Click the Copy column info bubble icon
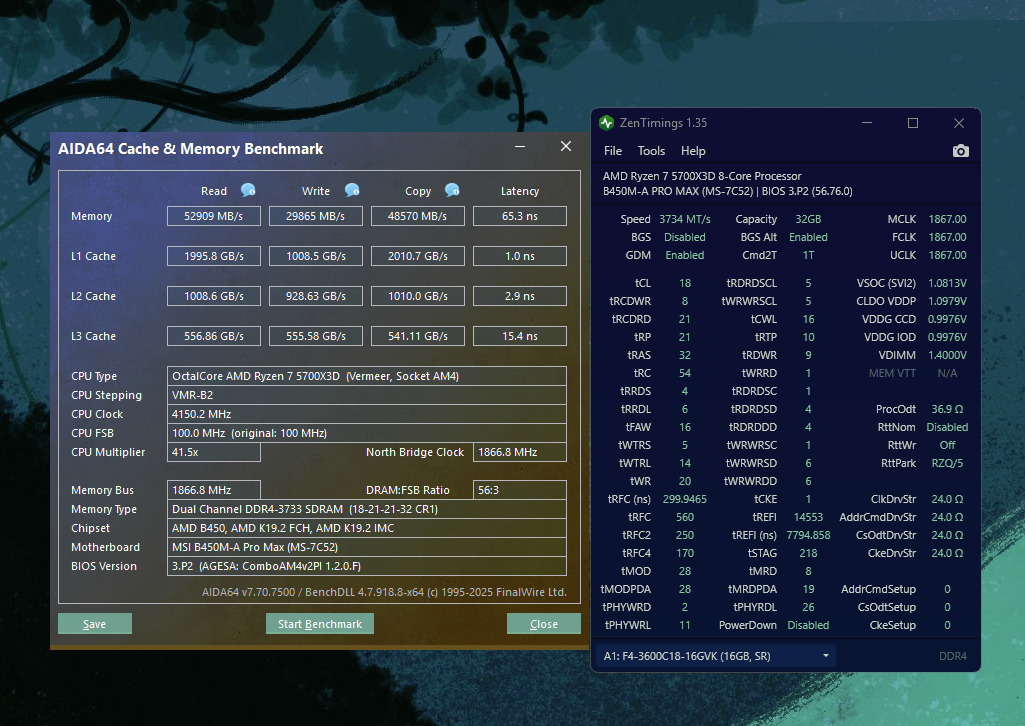The width and height of the screenshot is (1025, 726). 452,190
